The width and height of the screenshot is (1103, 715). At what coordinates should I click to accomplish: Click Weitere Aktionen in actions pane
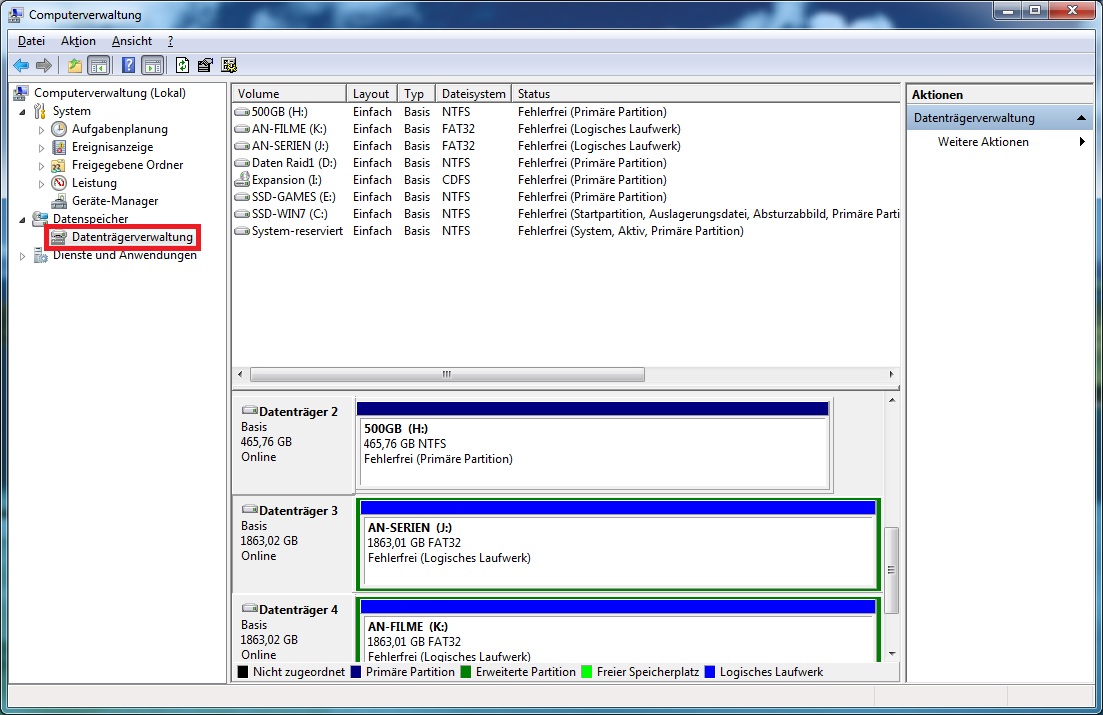[x=983, y=142]
